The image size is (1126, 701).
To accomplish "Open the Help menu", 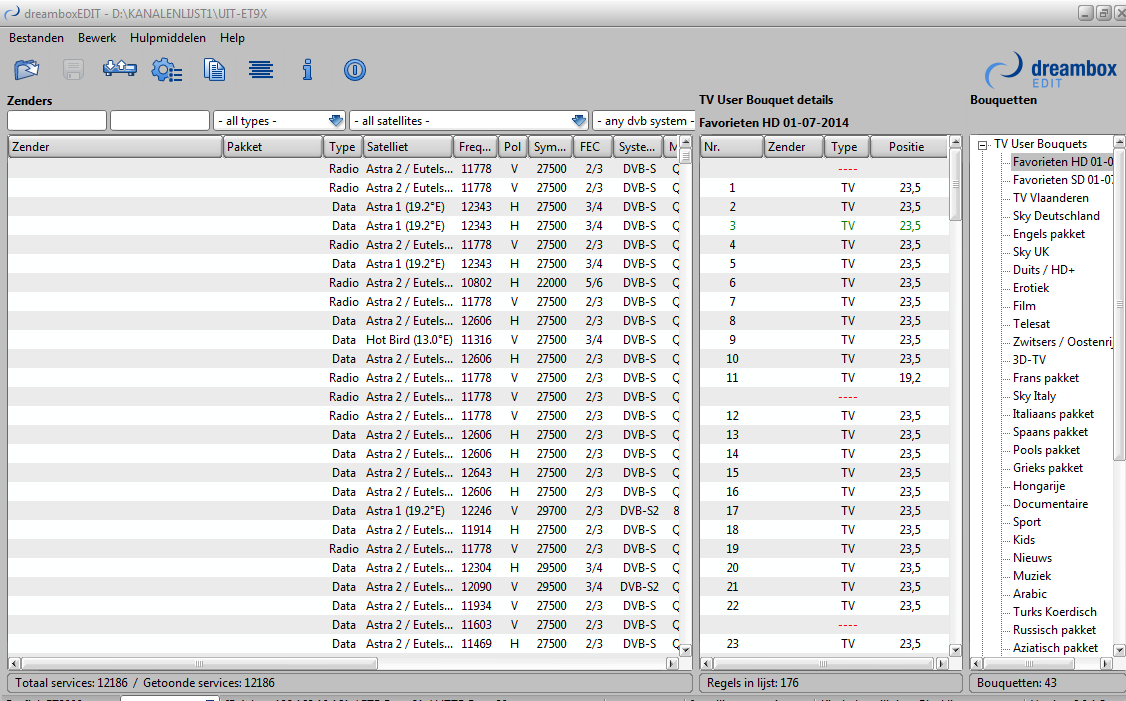I will [232, 38].
